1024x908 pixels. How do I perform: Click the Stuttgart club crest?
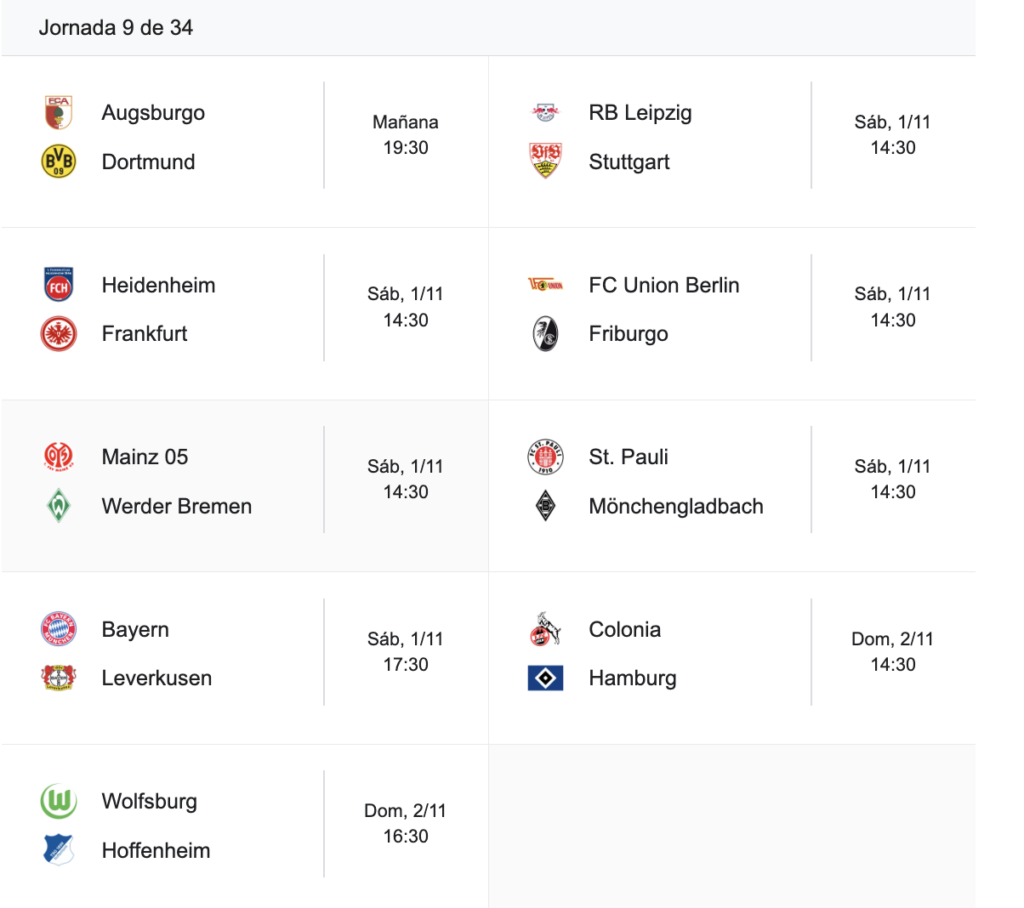546,162
